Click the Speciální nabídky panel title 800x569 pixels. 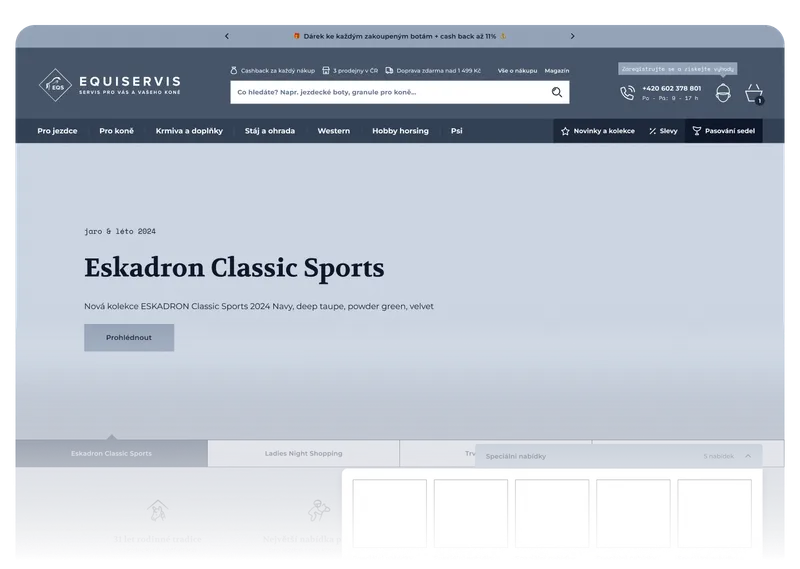[x=516, y=456]
